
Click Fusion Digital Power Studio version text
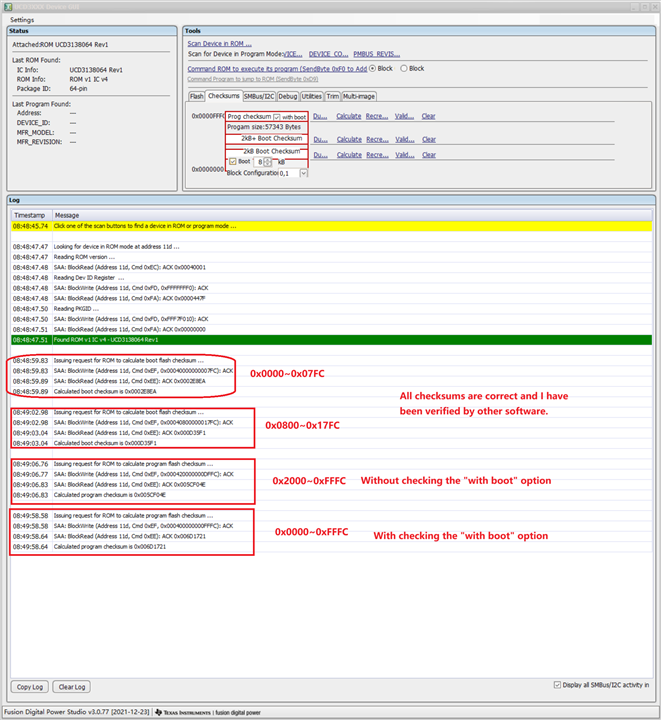click(77, 712)
